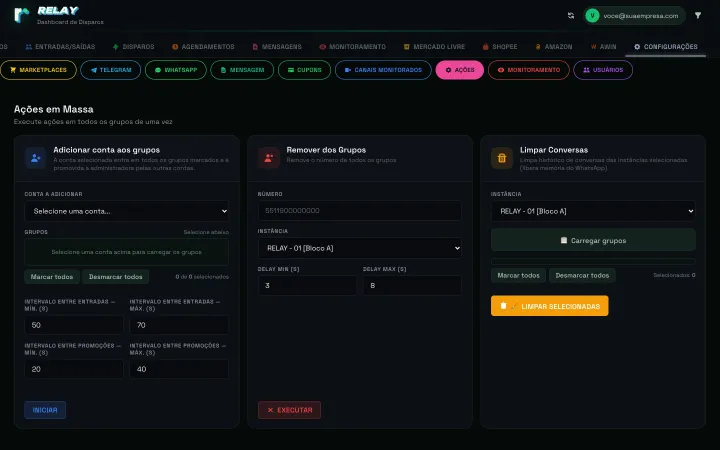Click the 'Selecione abaixo' hint text
Image resolution: width=720 pixels, height=450 pixels.
click(206, 232)
